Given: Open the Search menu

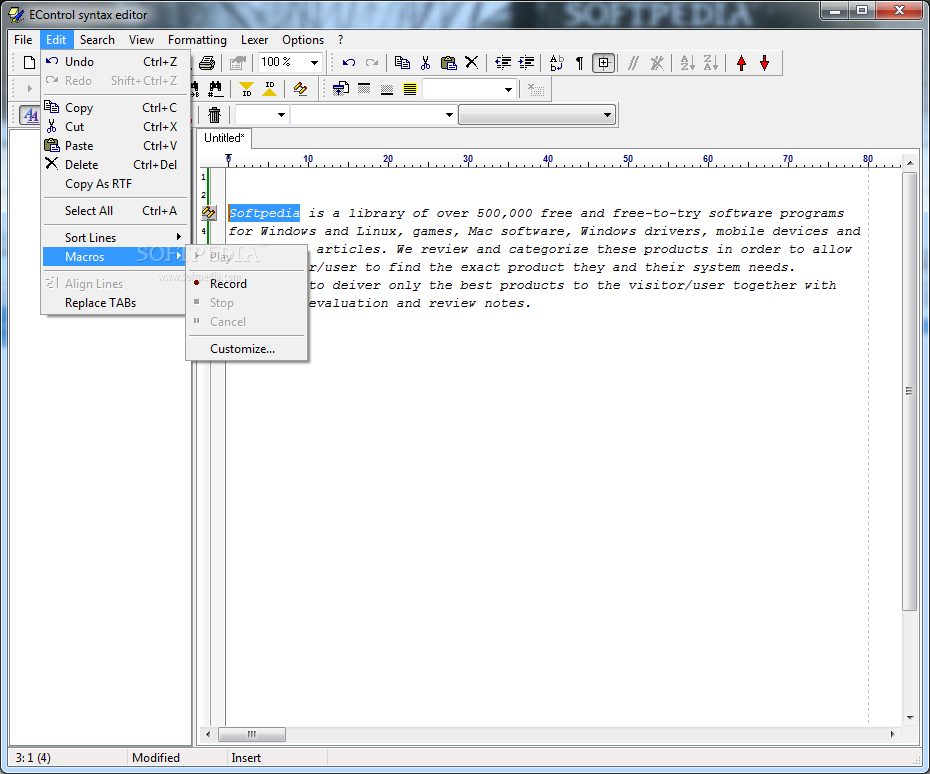Looking at the screenshot, I should pos(97,40).
